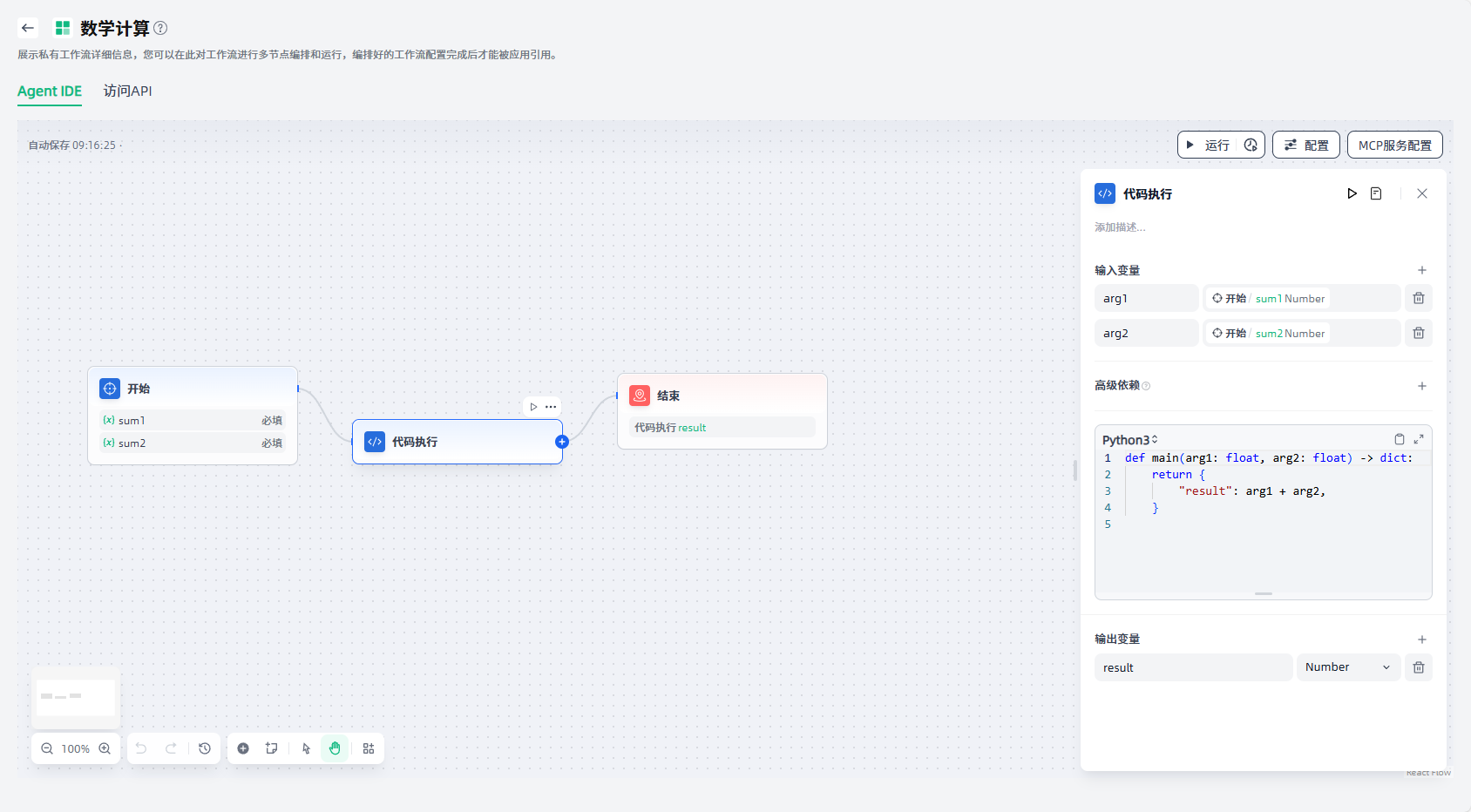Image resolution: width=1471 pixels, height=812 pixels.
Task: Open the Python3 language selector
Action: [1129, 440]
